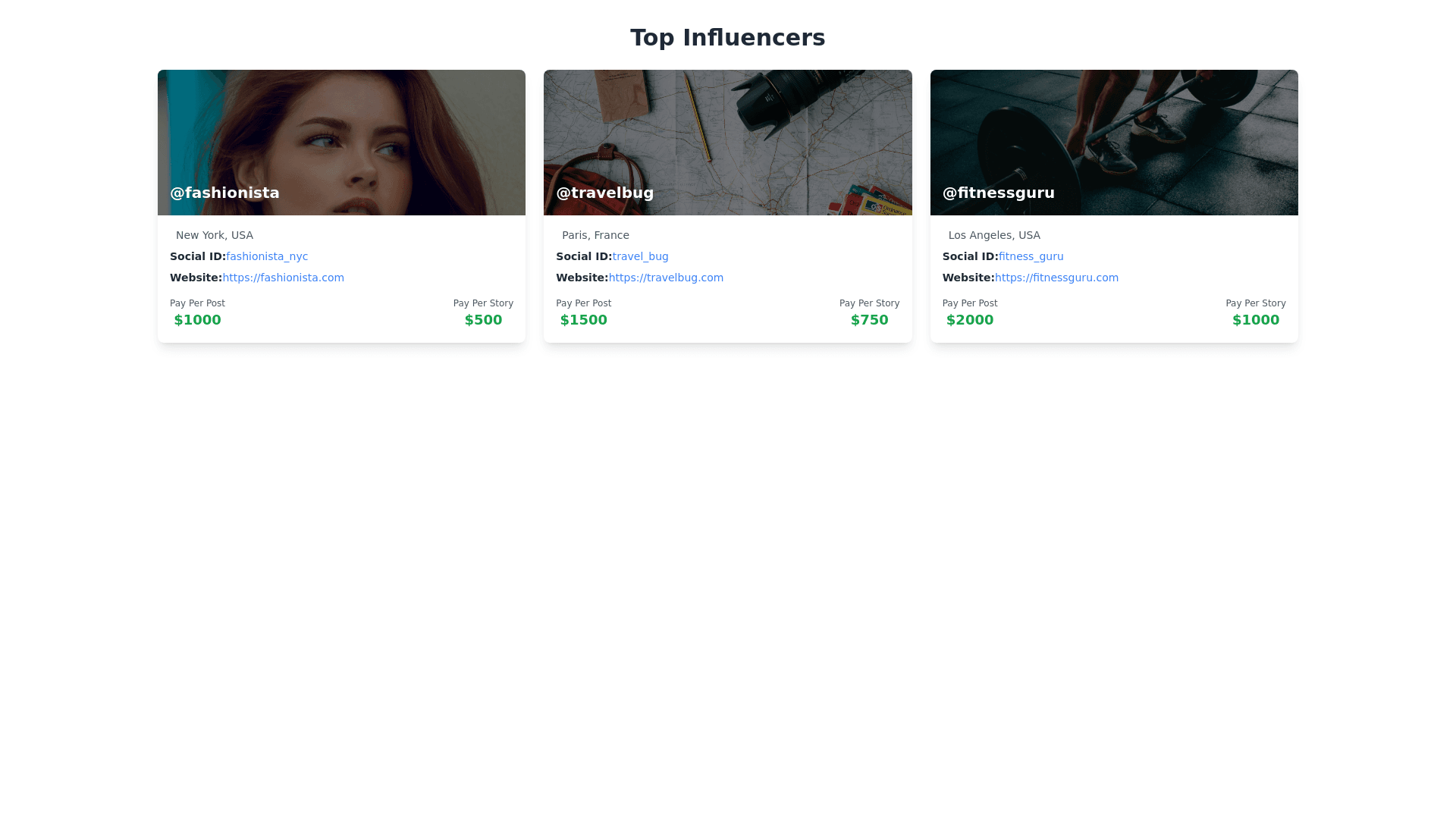Select the @fitnessguru handle text

pos(998,193)
